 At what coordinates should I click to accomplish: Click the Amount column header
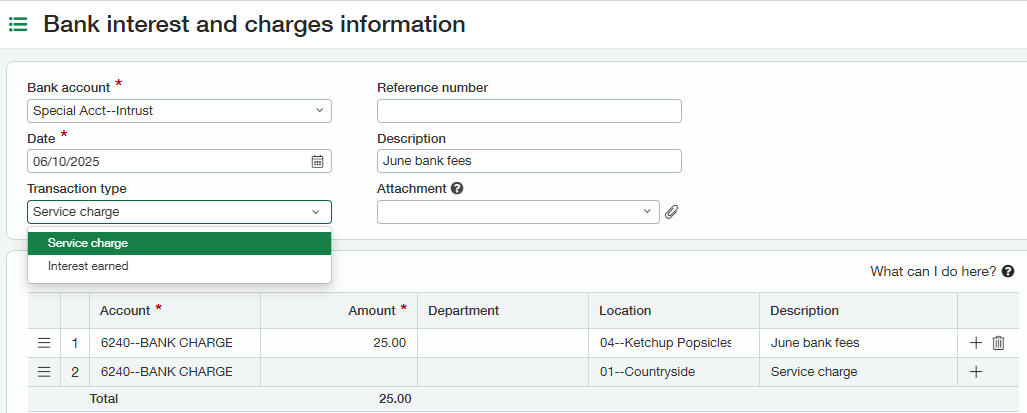pos(339,311)
